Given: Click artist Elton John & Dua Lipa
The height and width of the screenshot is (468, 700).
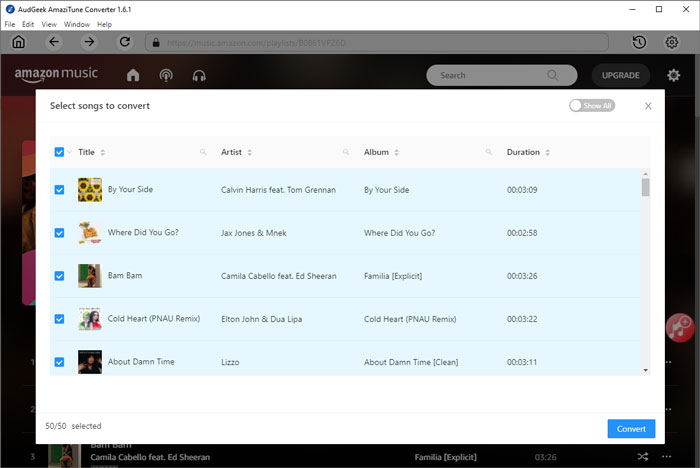Looking at the screenshot, I should click(x=262, y=319).
